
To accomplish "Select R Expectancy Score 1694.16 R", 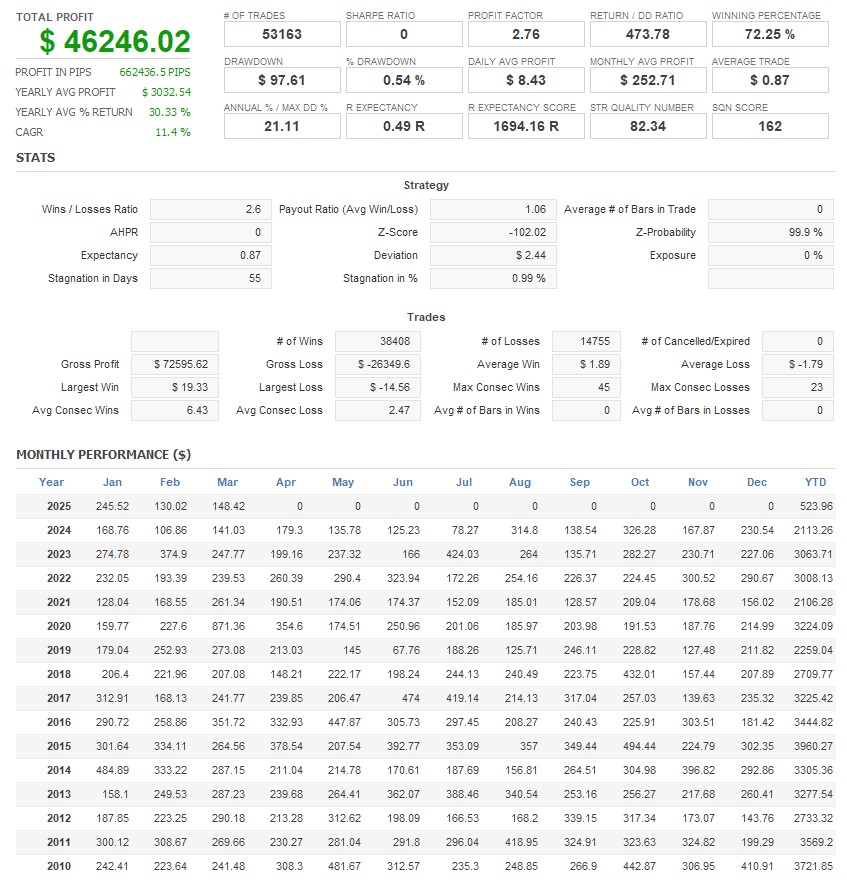I will [526, 126].
